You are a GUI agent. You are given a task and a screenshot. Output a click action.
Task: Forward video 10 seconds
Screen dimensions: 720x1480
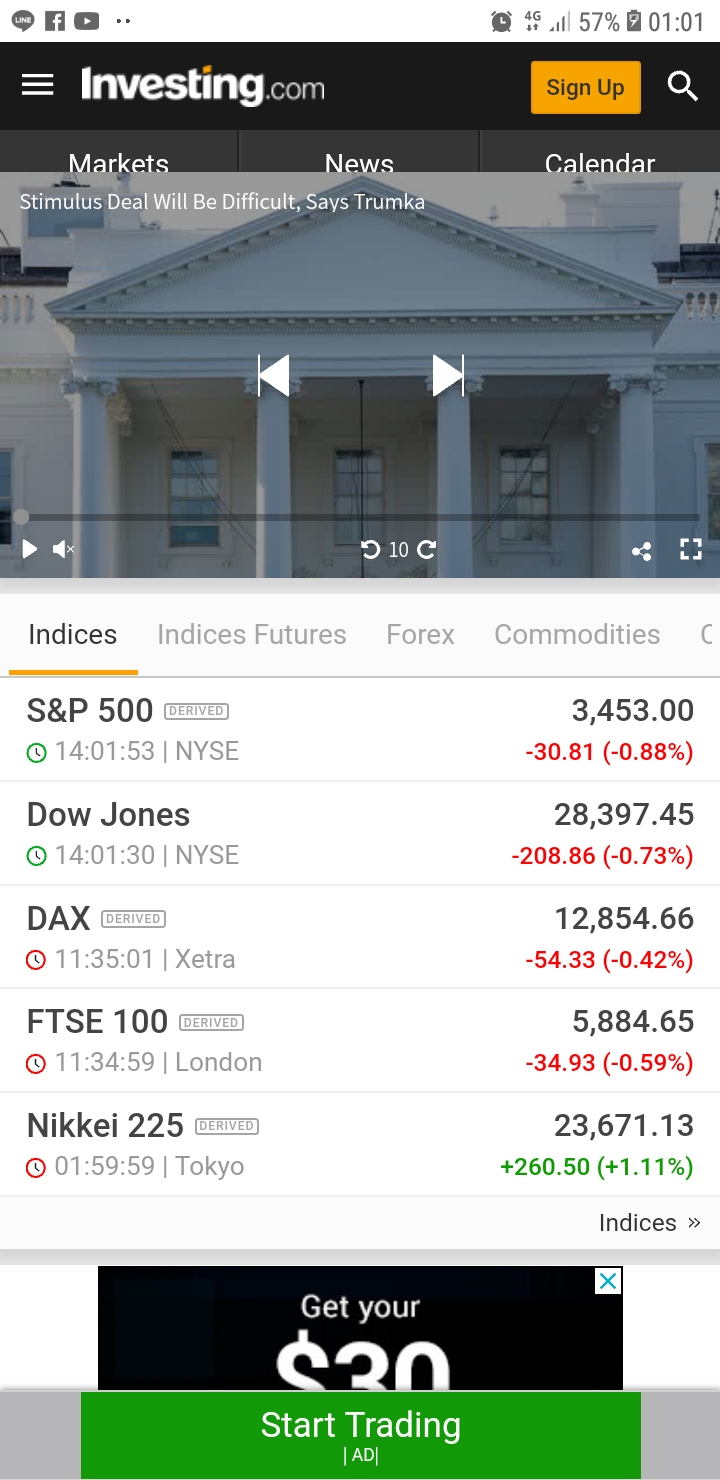427,549
